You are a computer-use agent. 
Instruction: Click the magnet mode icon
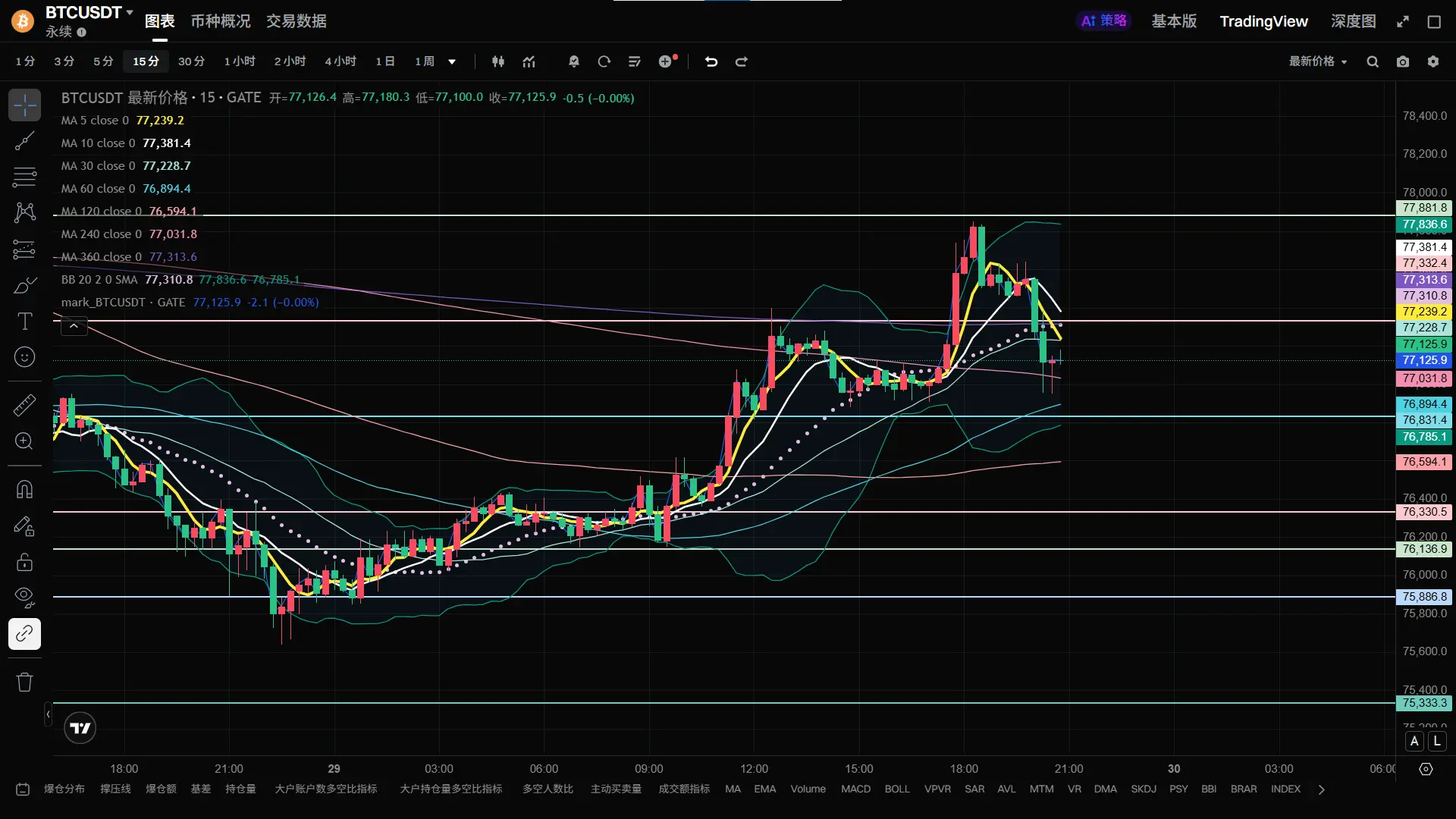pyautogui.click(x=24, y=490)
